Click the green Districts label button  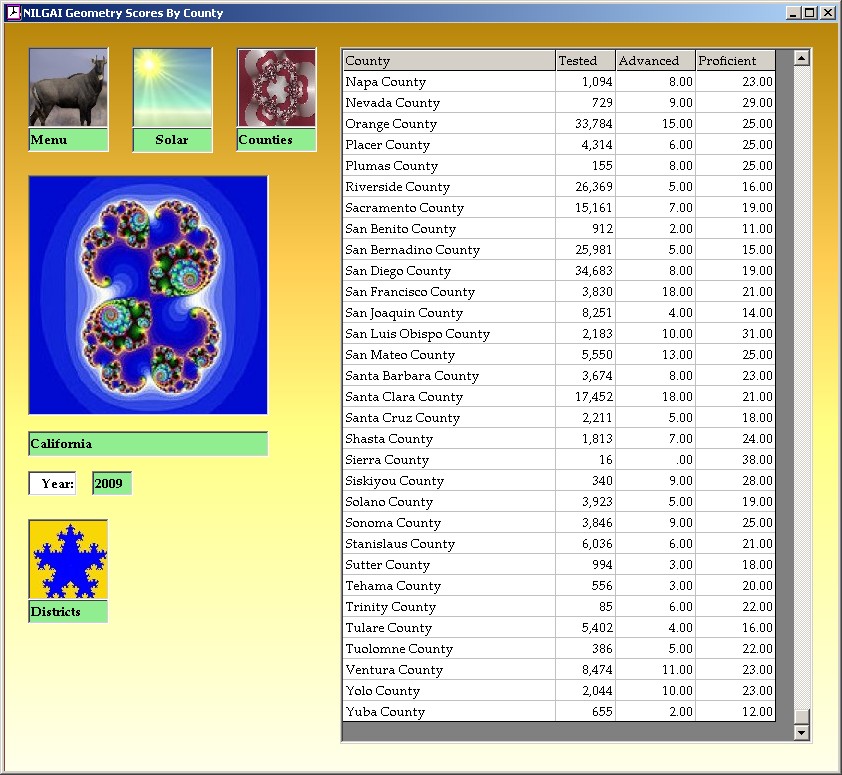click(x=68, y=612)
